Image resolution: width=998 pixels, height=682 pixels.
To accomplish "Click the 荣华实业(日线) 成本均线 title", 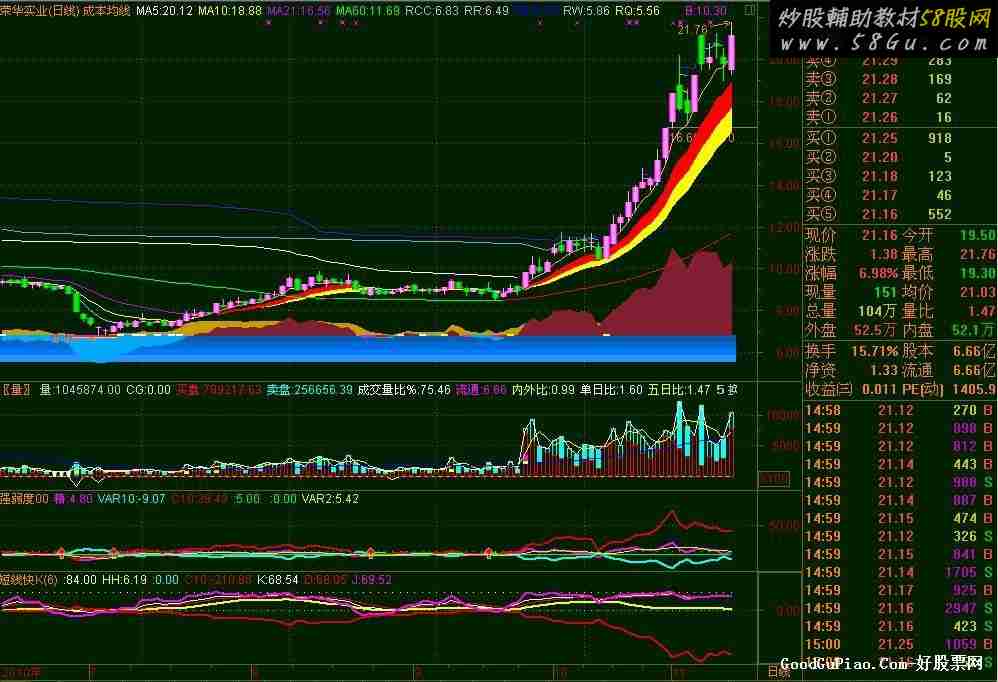I will tap(65, 11).
